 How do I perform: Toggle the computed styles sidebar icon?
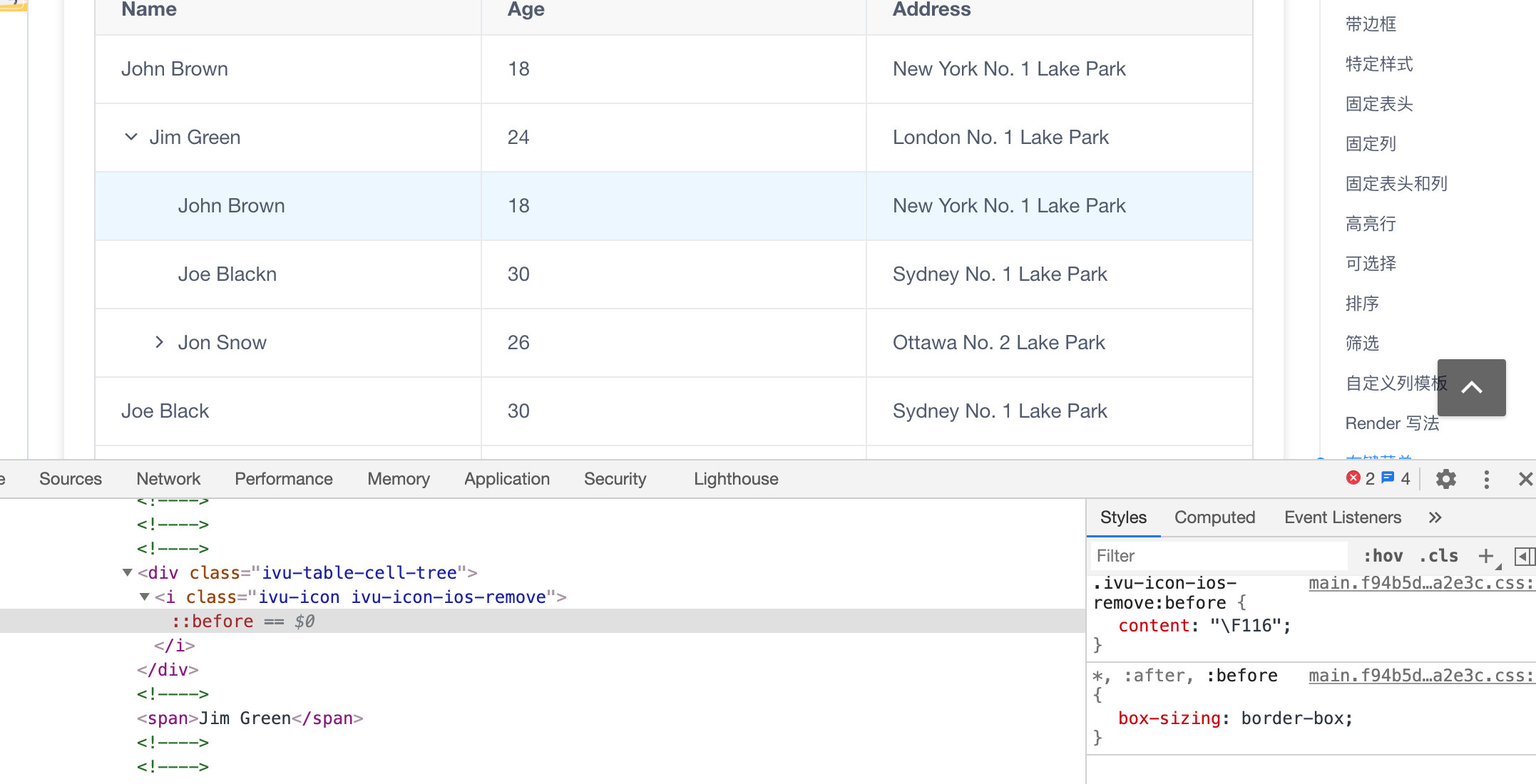click(1524, 556)
